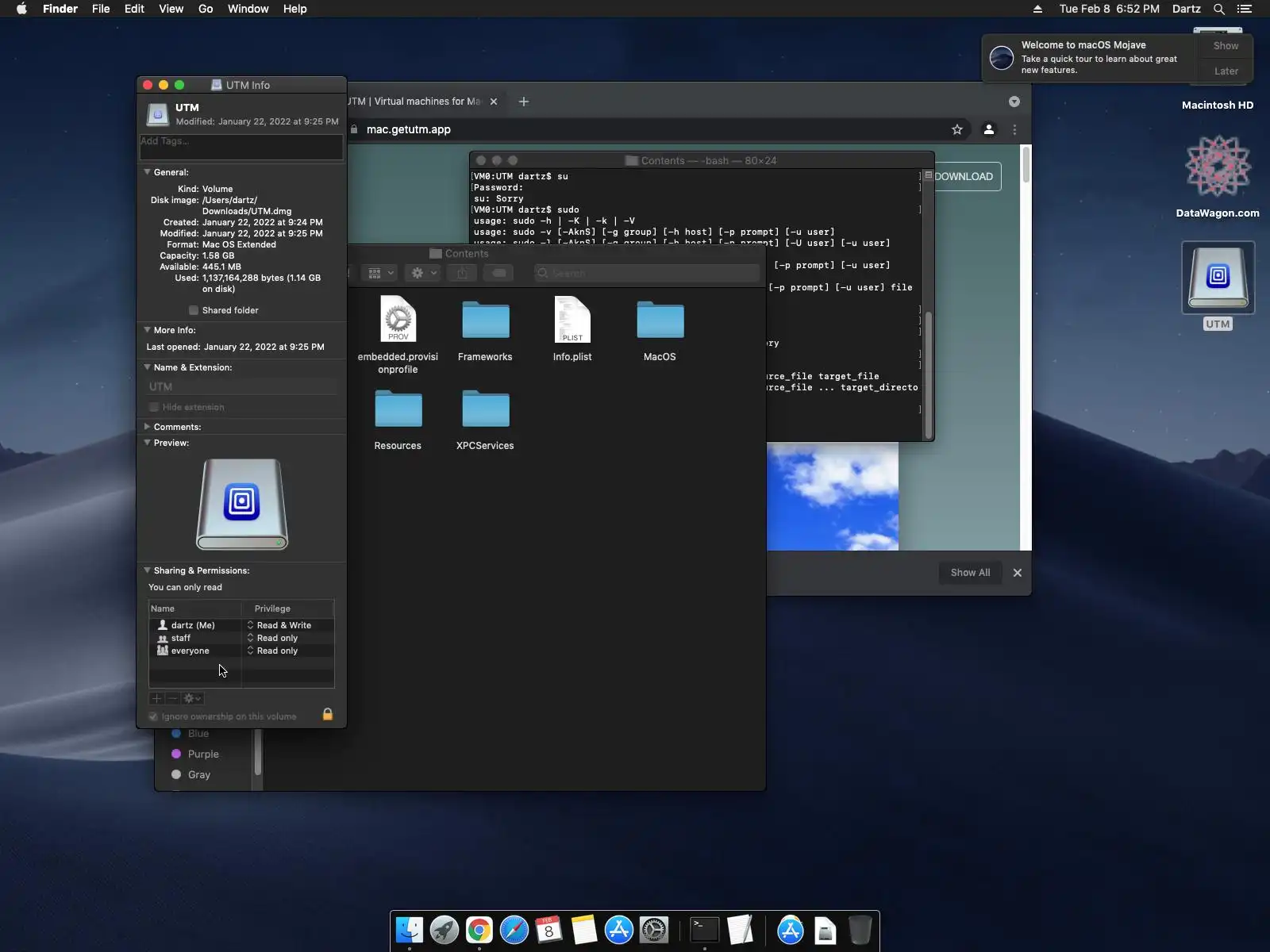Image resolution: width=1270 pixels, height=952 pixels.
Task: Open the Window menu
Action: [x=248, y=9]
